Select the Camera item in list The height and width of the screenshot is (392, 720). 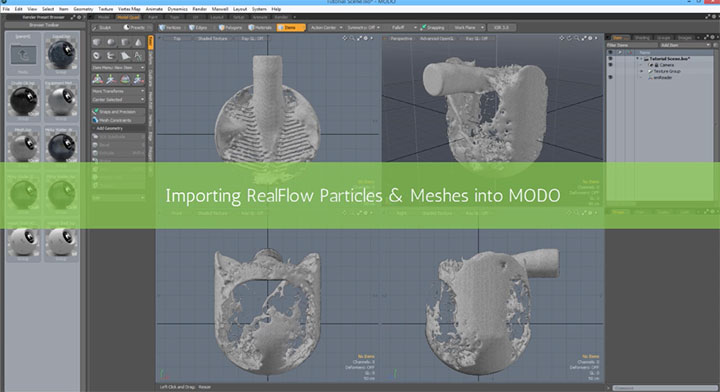pyautogui.click(x=667, y=65)
